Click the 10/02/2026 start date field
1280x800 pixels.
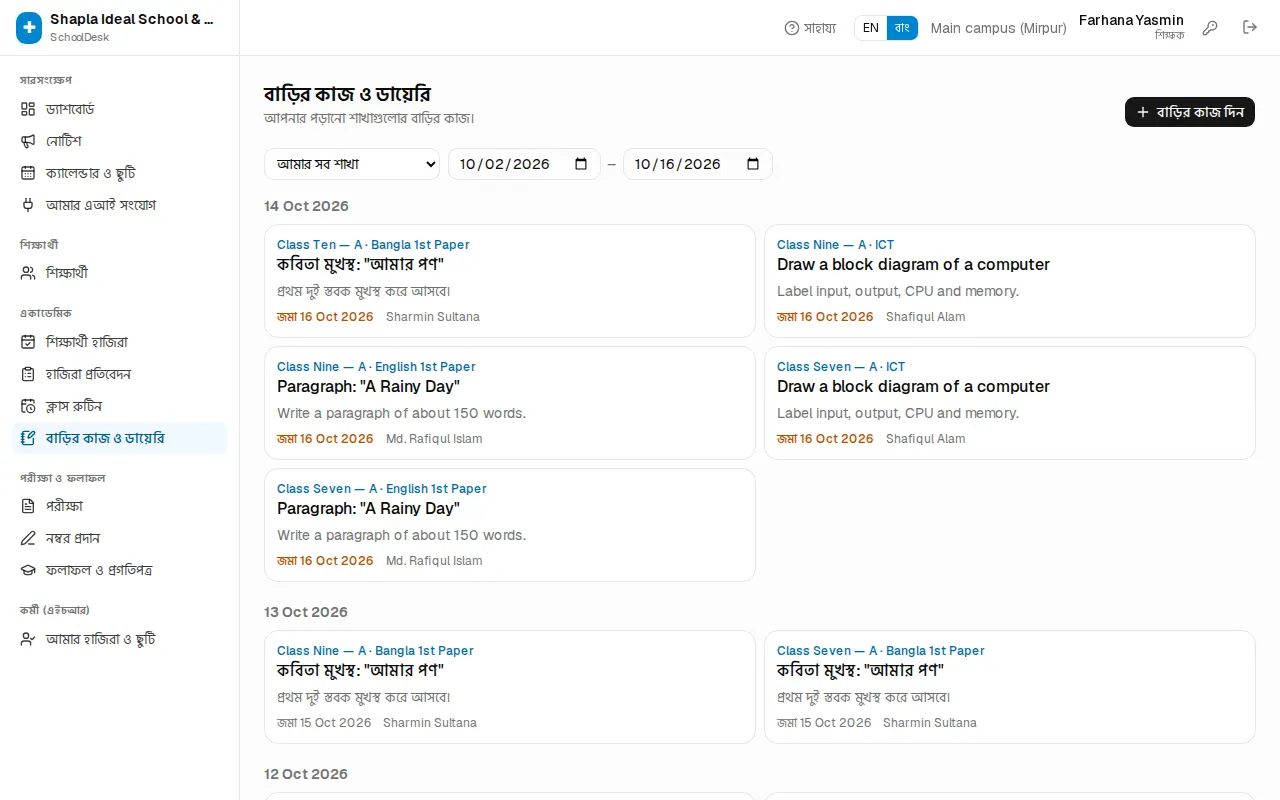pyautogui.click(x=524, y=164)
